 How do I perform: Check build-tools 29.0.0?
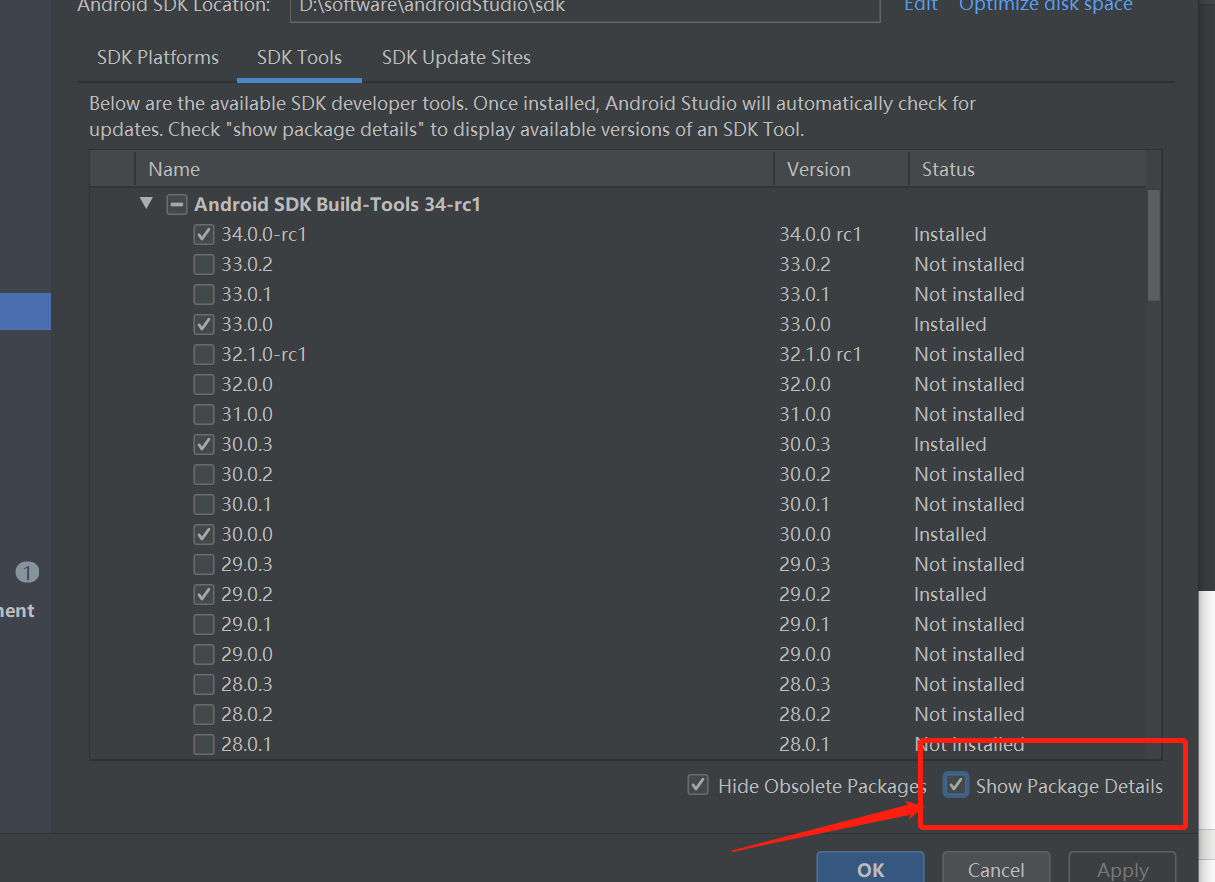(x=204, y=654)
